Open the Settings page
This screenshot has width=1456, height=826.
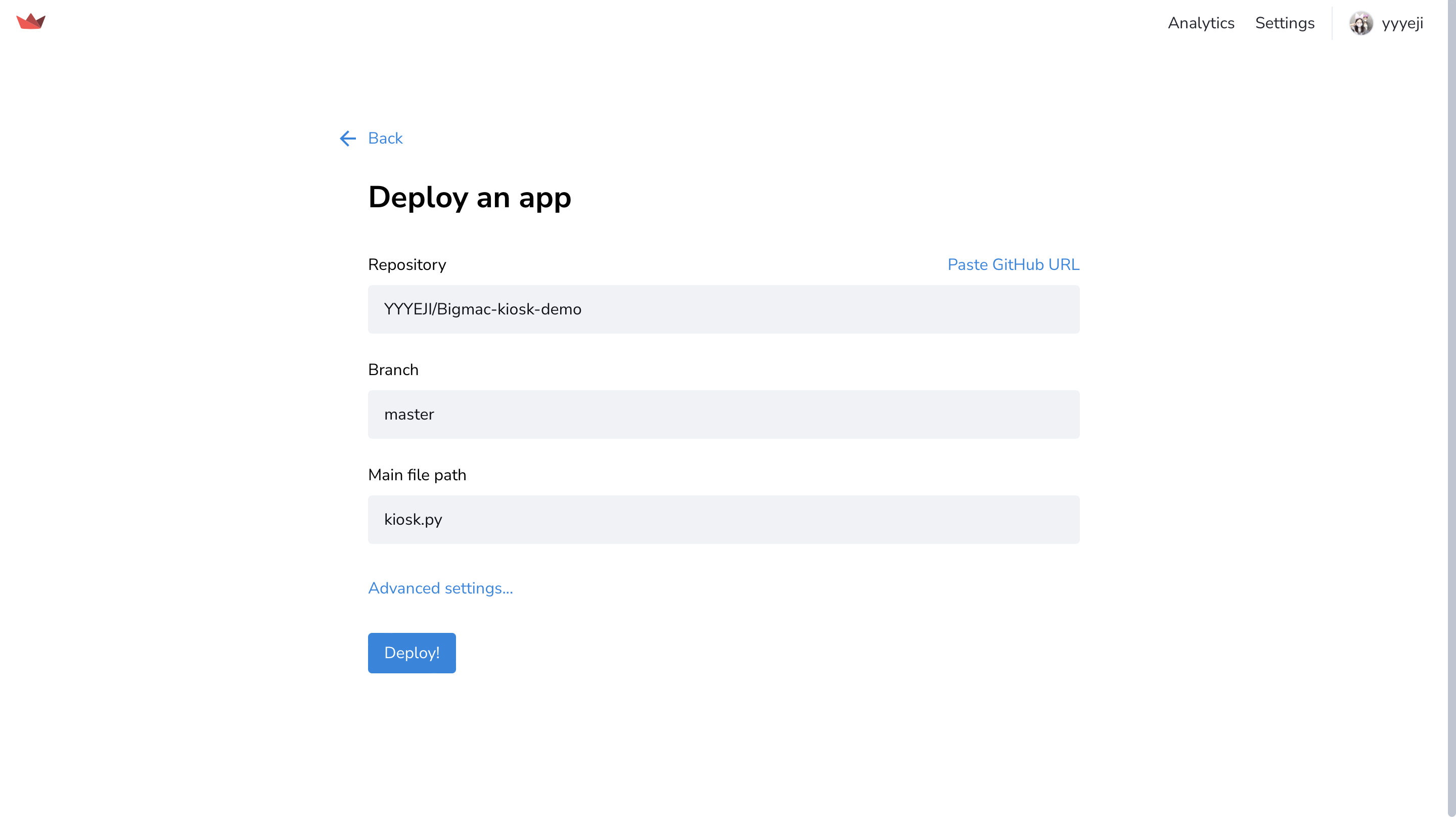point(1285,23)
